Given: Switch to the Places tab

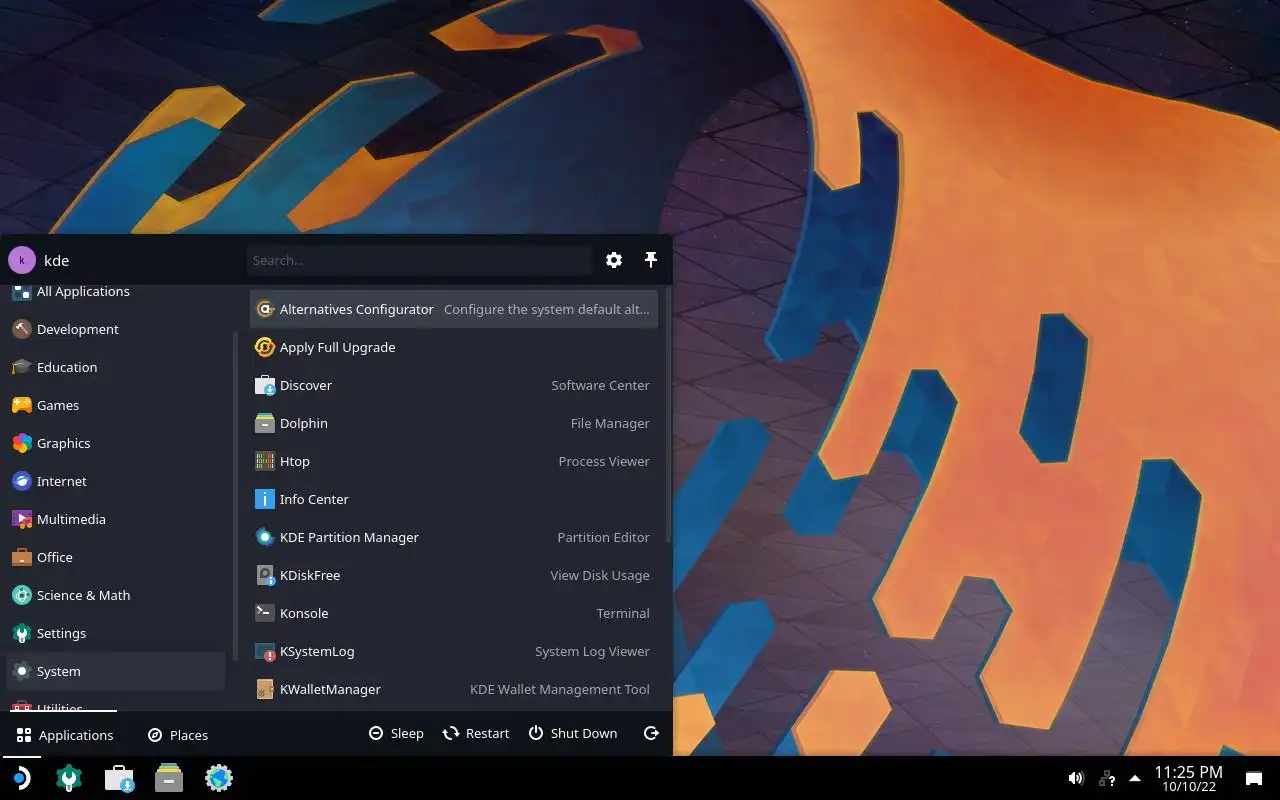Looking at the screenshot, I should tap(178, 735).
